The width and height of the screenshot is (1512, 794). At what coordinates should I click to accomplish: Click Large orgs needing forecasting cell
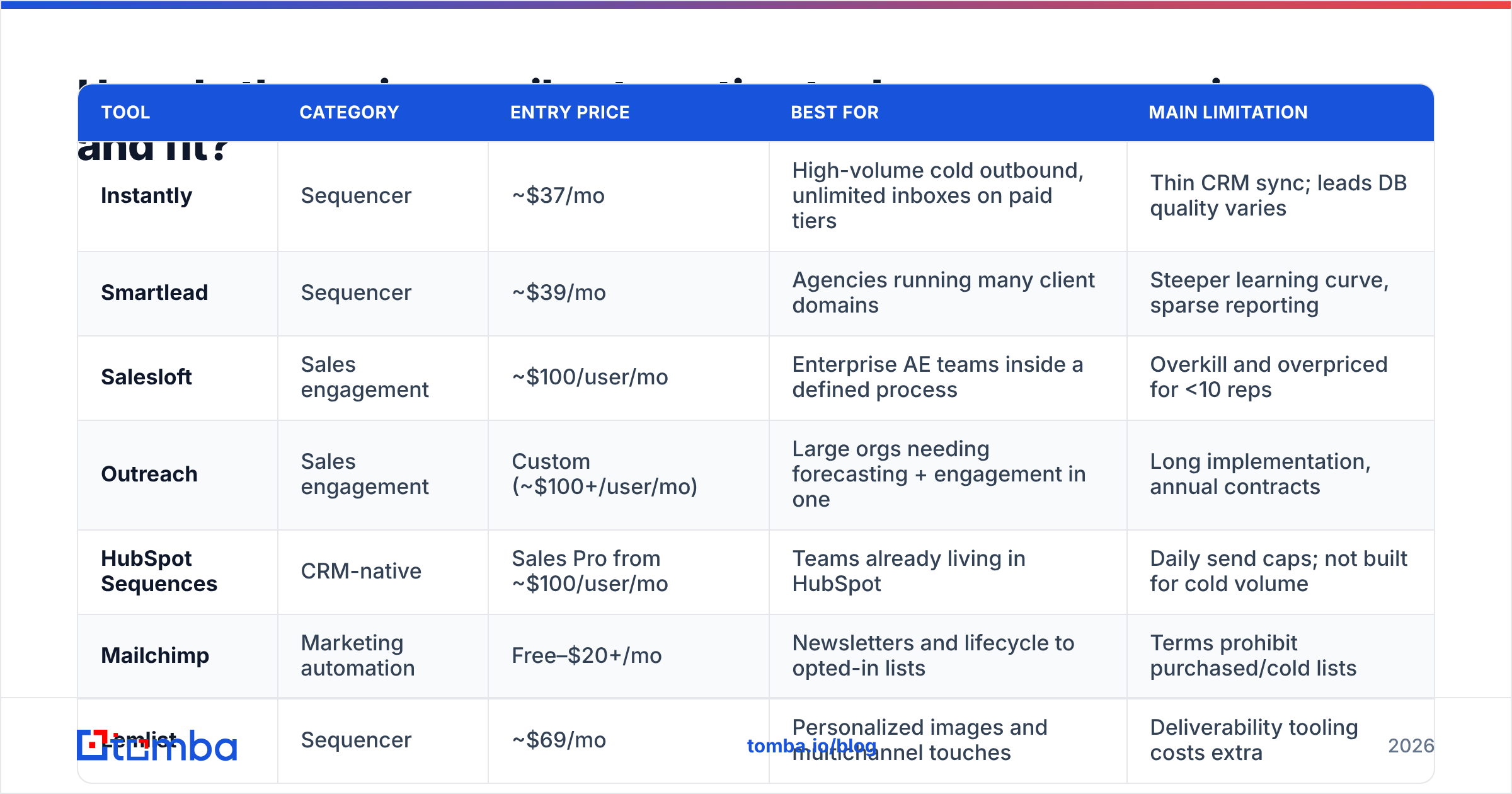948,475
